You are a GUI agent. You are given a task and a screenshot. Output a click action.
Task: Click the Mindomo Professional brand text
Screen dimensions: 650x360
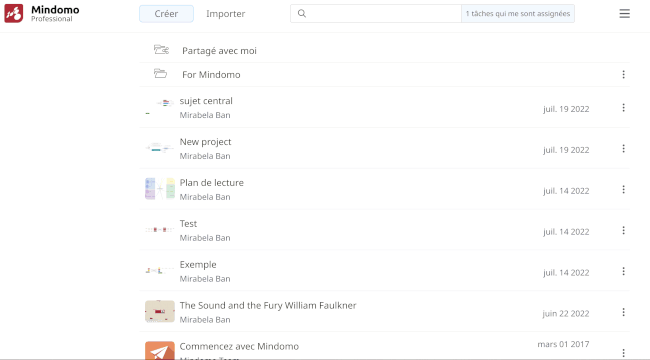tap(55, 13)
